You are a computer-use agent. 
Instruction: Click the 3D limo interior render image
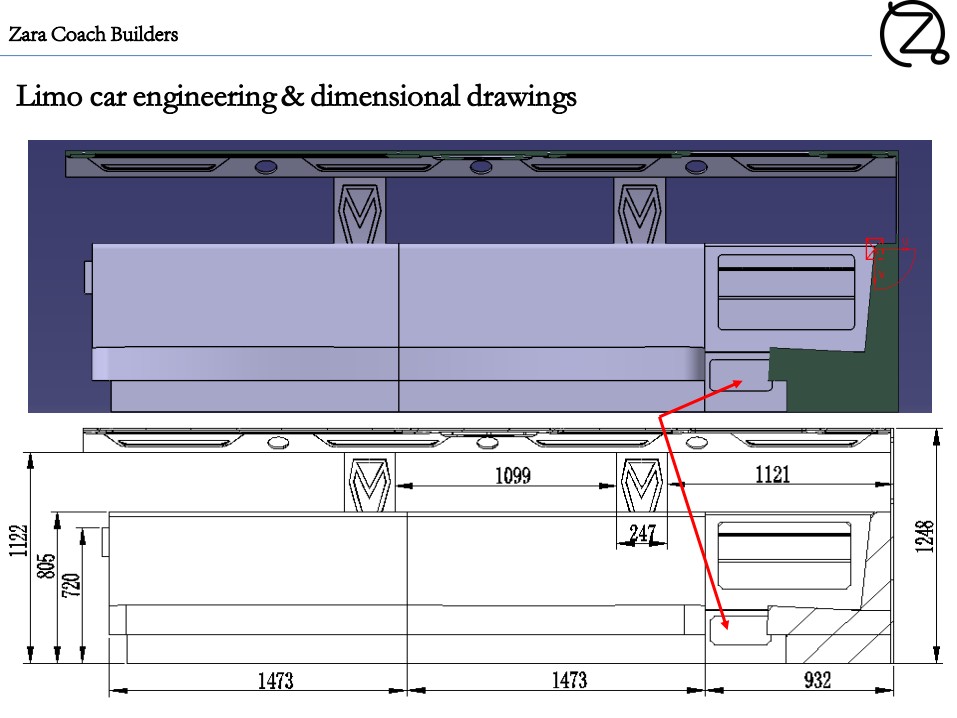coord(480,276)
